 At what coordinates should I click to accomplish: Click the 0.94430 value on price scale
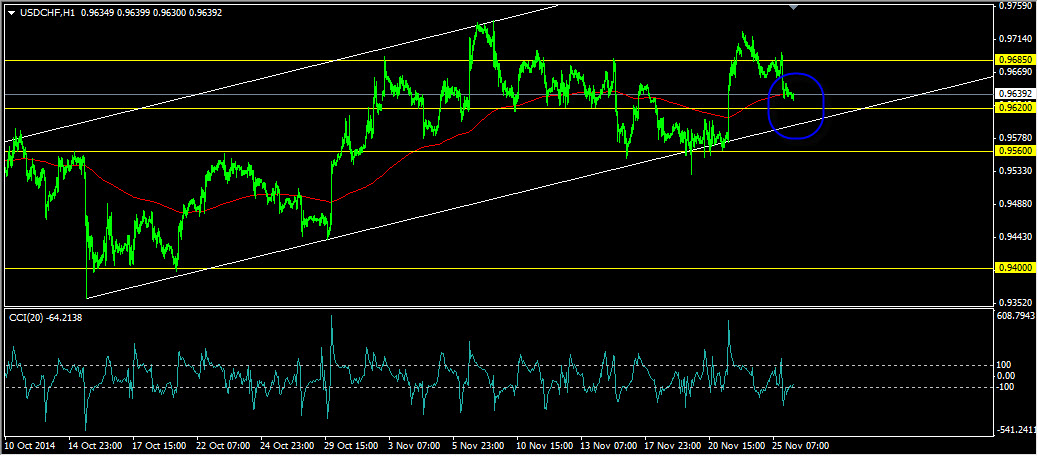click(1016, 237)
